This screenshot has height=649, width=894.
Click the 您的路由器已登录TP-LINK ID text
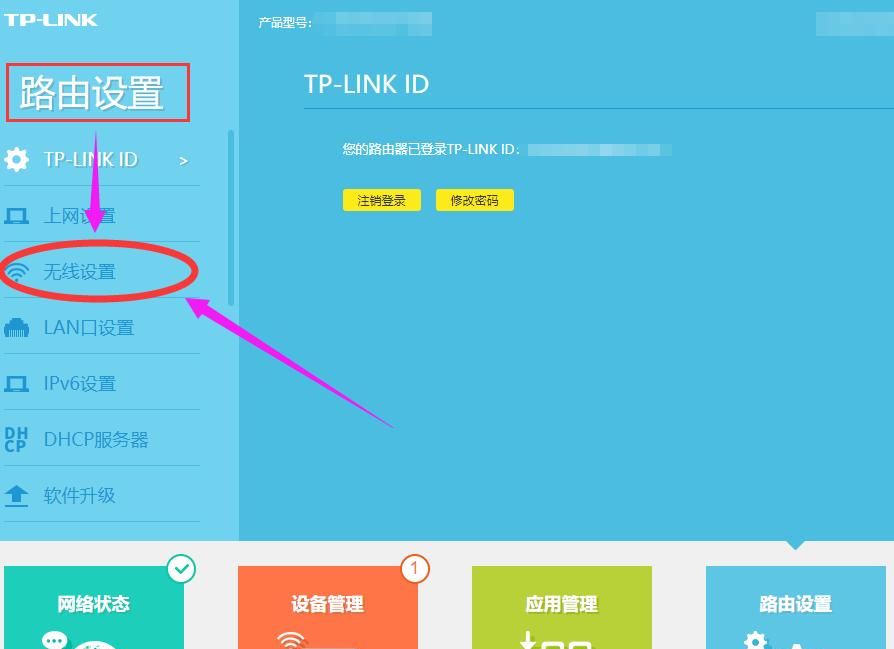click(x=431, y=149)
